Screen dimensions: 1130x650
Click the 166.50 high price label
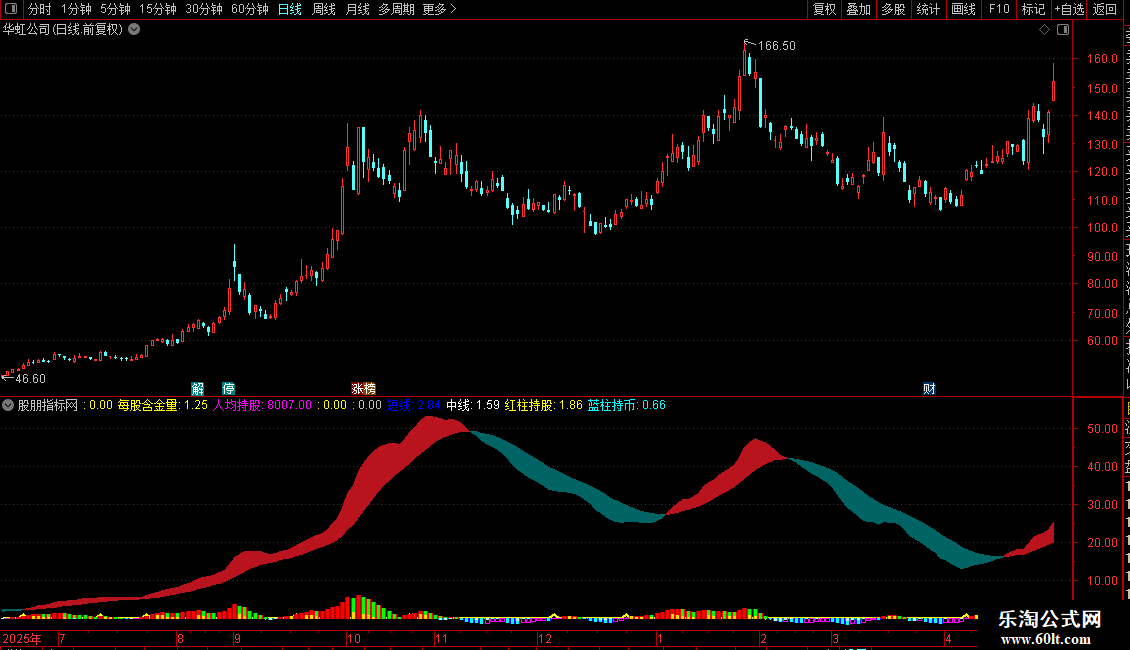777,45
